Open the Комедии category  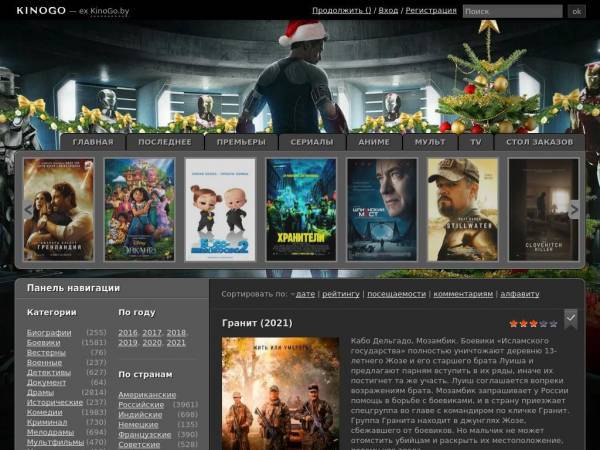(44, 412)
